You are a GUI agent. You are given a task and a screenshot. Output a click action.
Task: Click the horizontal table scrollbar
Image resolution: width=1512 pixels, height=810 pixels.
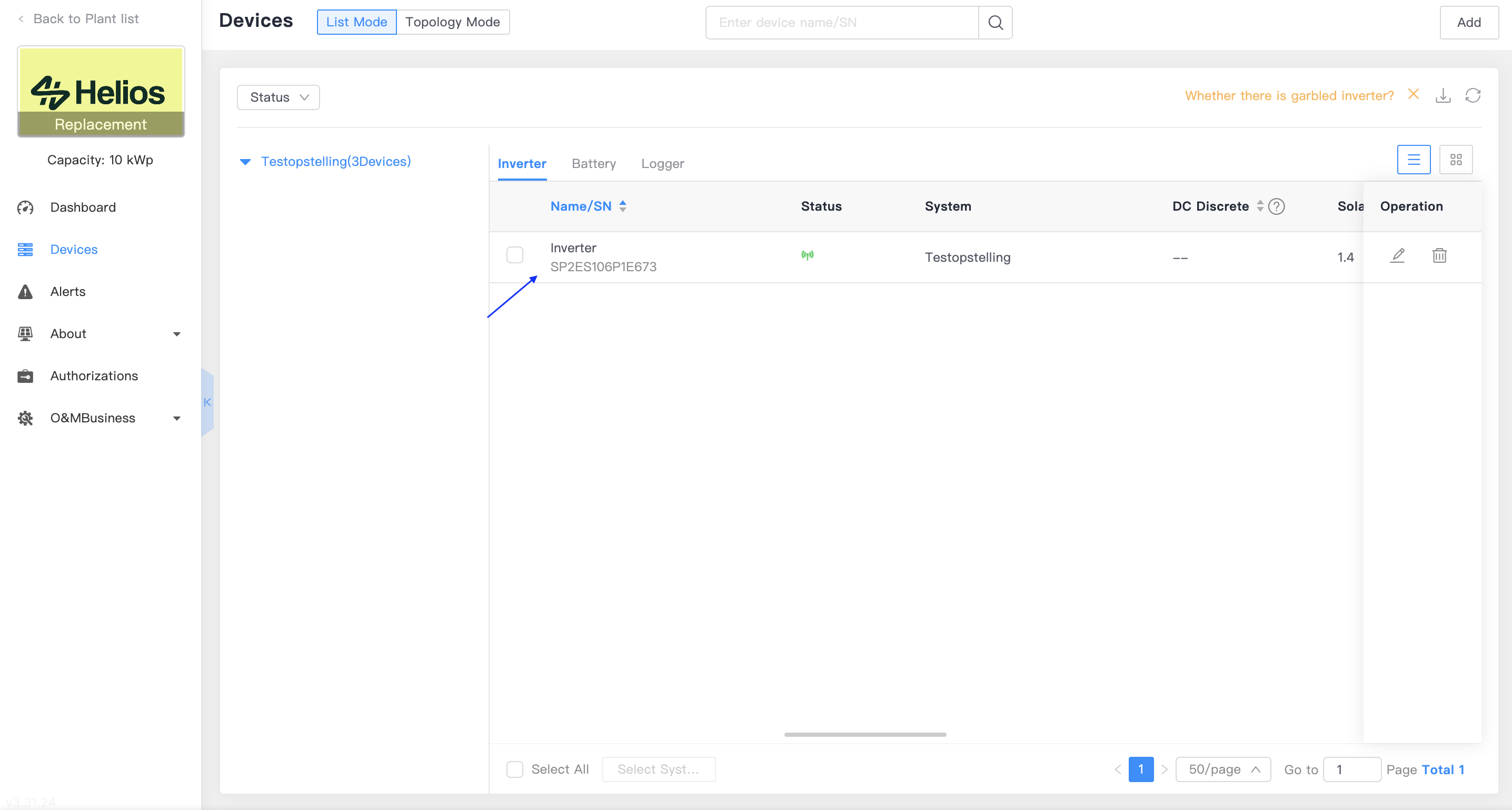pos(864,734)
